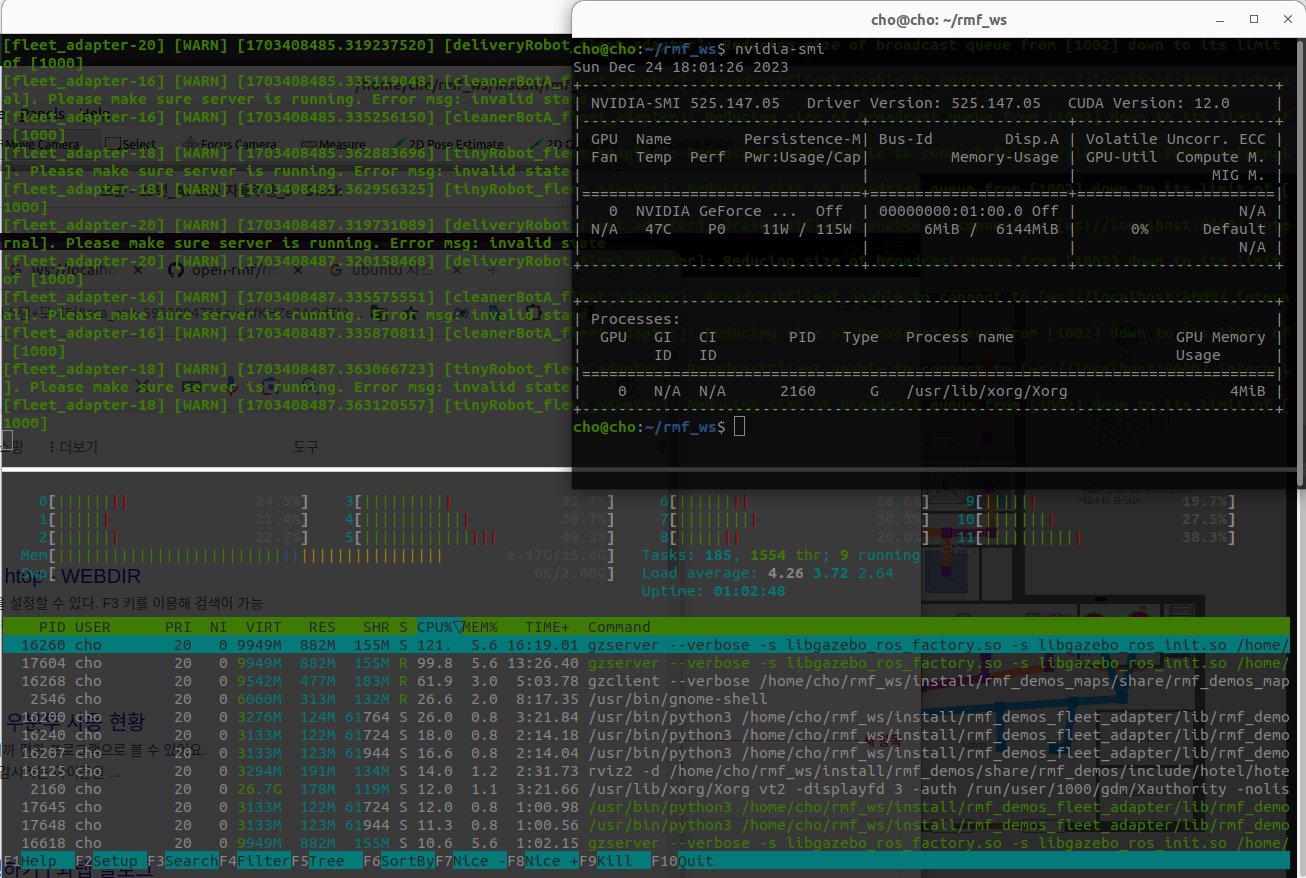Close the nvidia-smi terminal window

click(x=1286, y=19)
